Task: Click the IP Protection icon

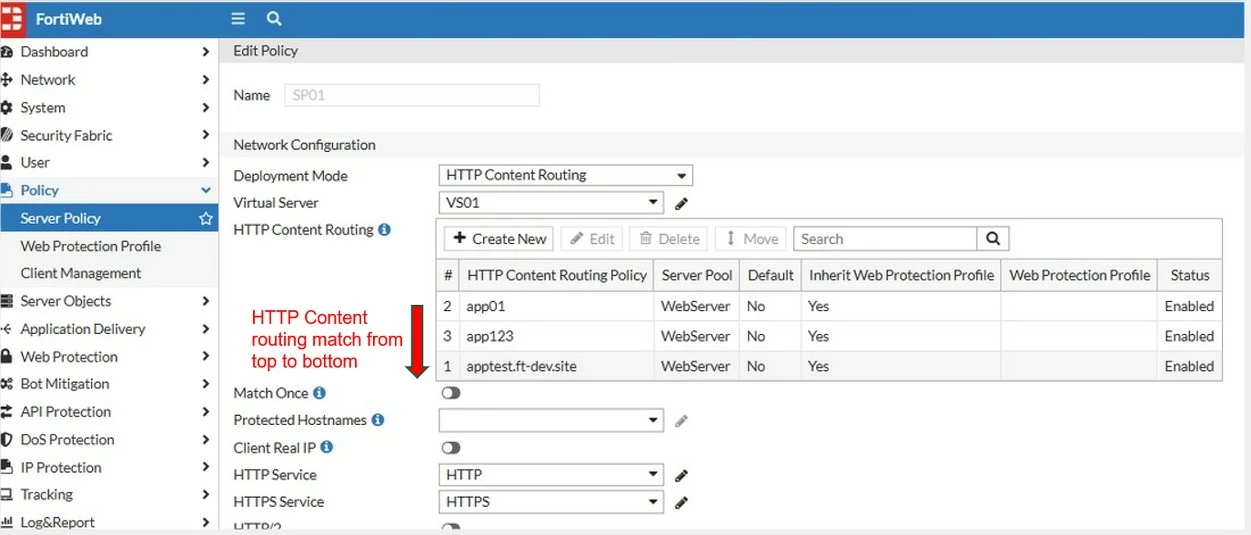Action: click(x=6, y=467)
